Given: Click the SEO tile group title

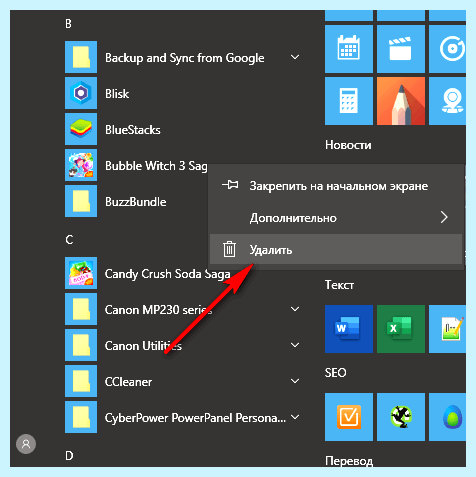Looking at the screenshot, I should 335,373.
